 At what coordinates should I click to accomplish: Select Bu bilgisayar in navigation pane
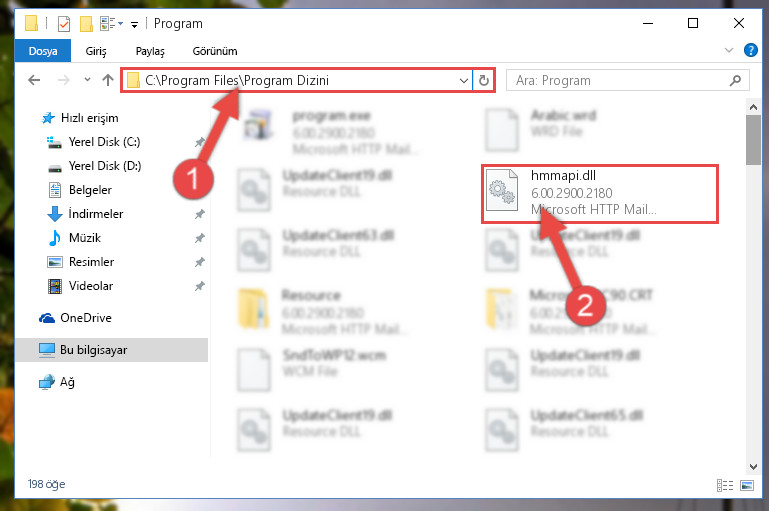point(112,350)
